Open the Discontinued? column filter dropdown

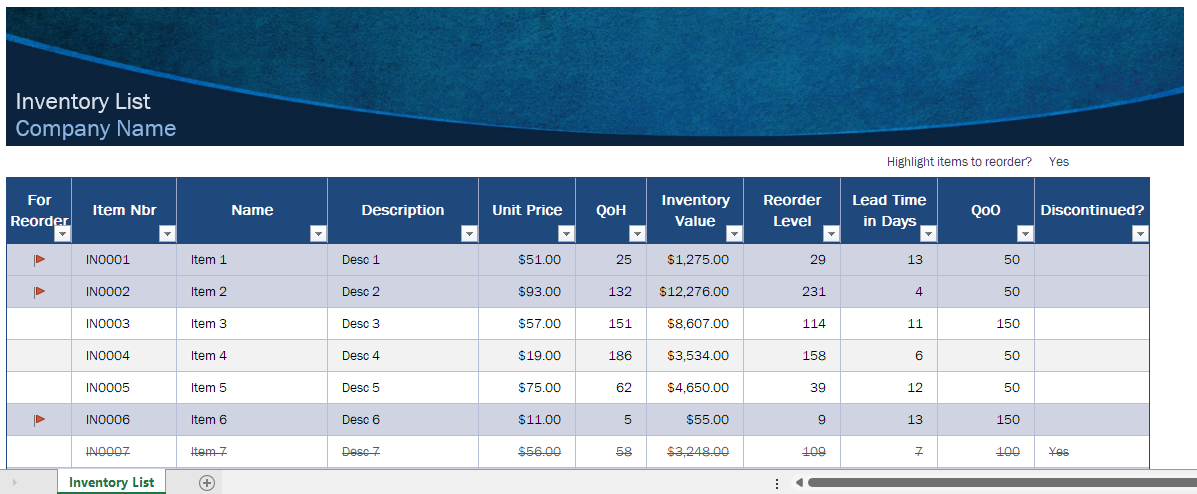(1140, 234)
